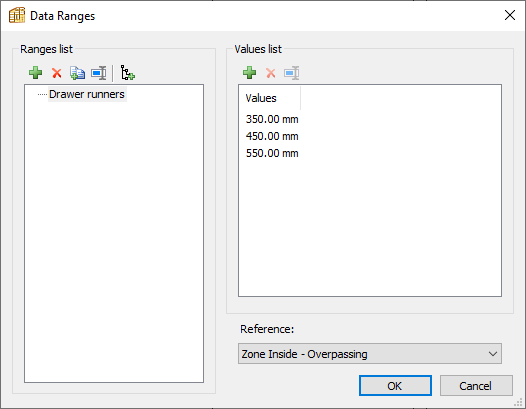Viewport: 526px width, 409px height.
Task: Add a new value to Values list
Action: 250,72
